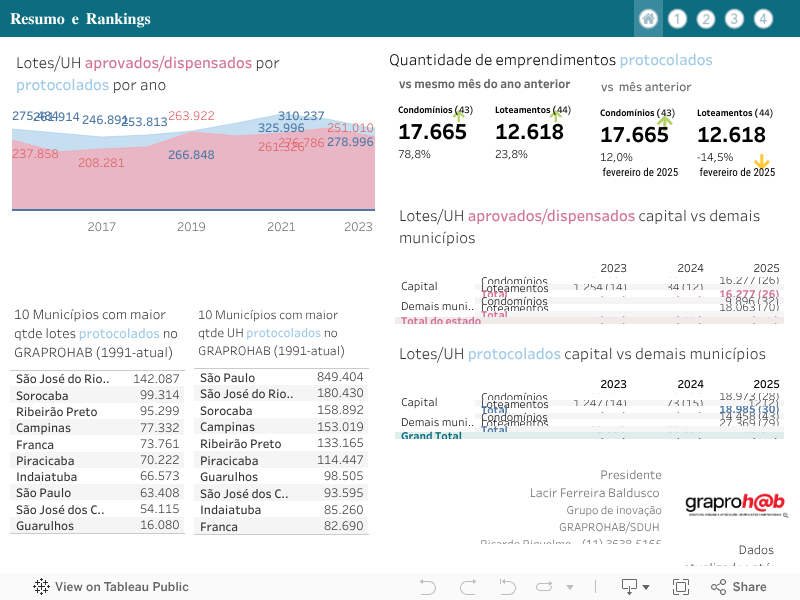
Task: Revert the view to original
Action: tap(505, 587)
